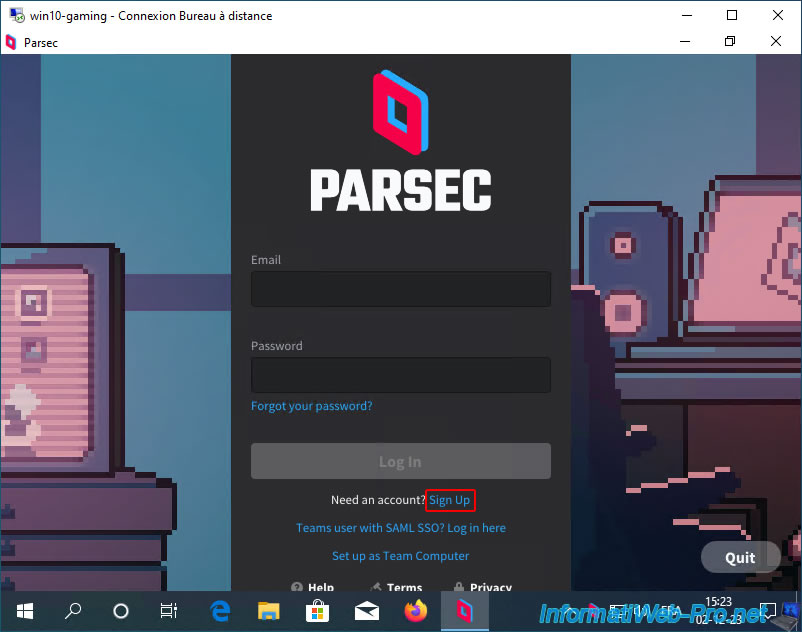Open File Explorer from taskbar
802x632 pixels.
click(x=269, y=611)
